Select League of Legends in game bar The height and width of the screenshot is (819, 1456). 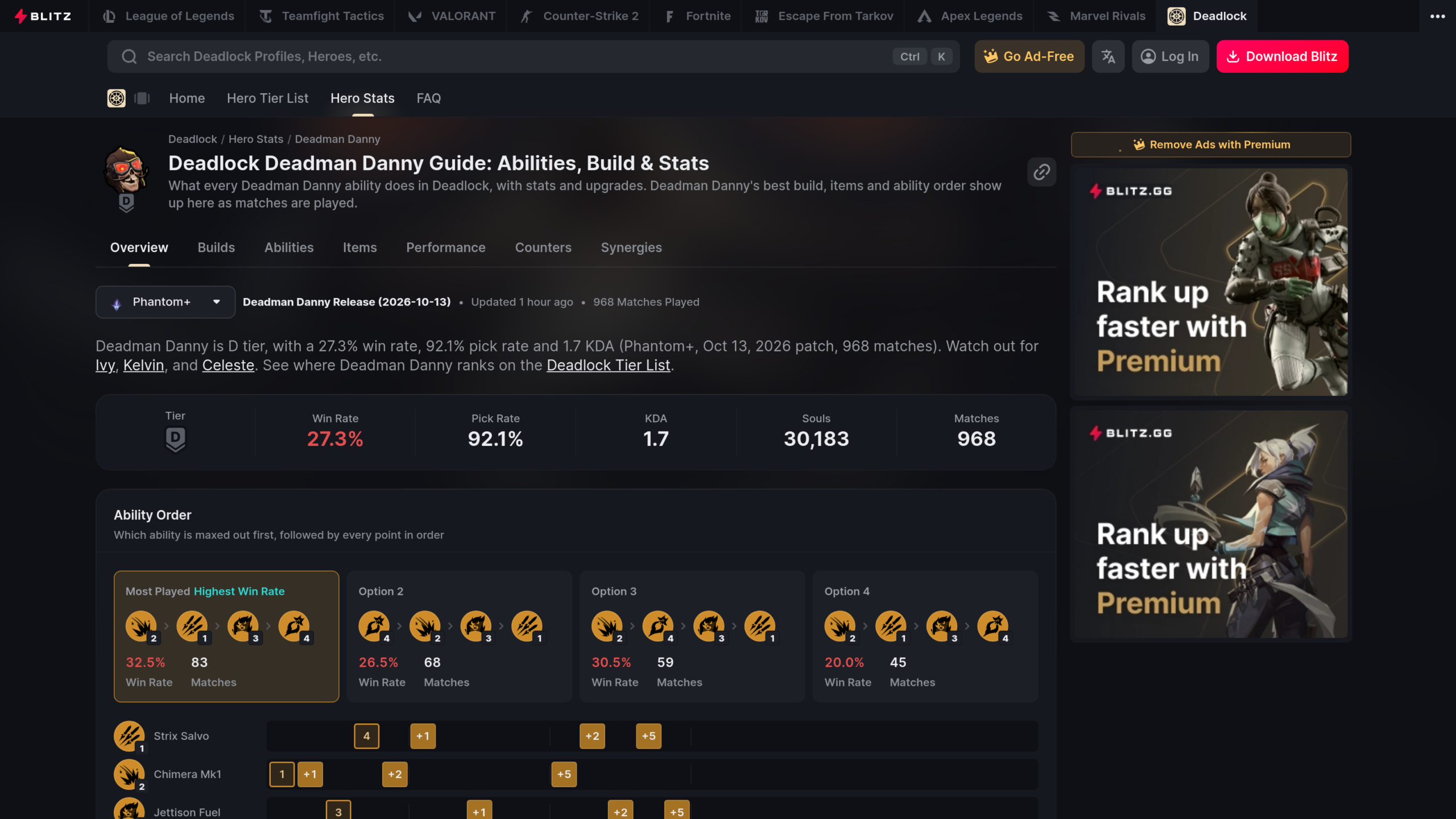[168, 16]
